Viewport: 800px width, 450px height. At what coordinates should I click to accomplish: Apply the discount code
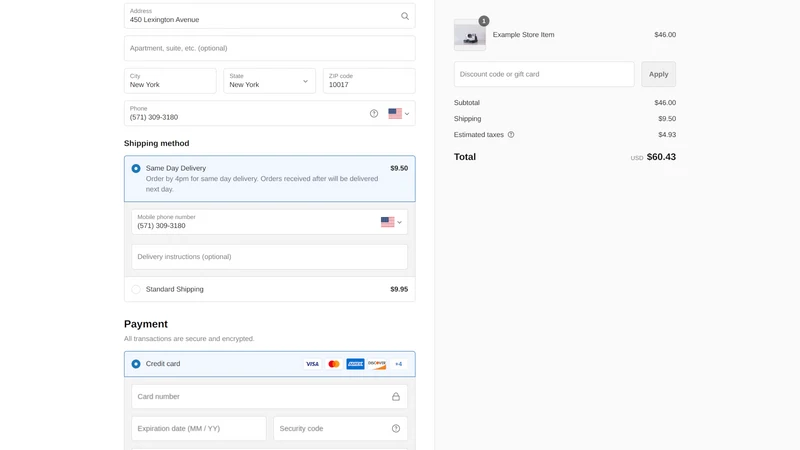tap(659, 74)
